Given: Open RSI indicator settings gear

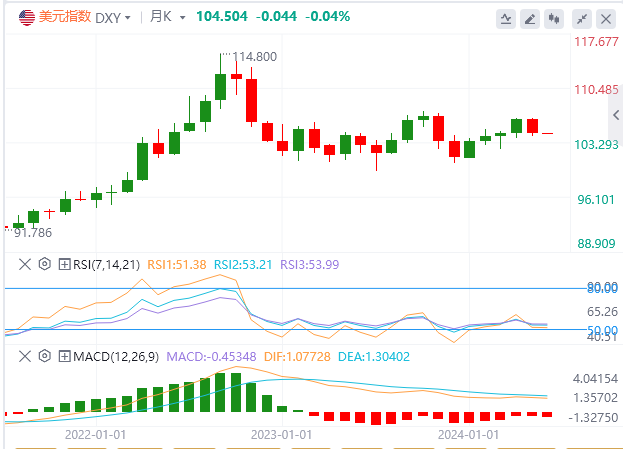Looking at the screenshot, I should pos(44,265).
